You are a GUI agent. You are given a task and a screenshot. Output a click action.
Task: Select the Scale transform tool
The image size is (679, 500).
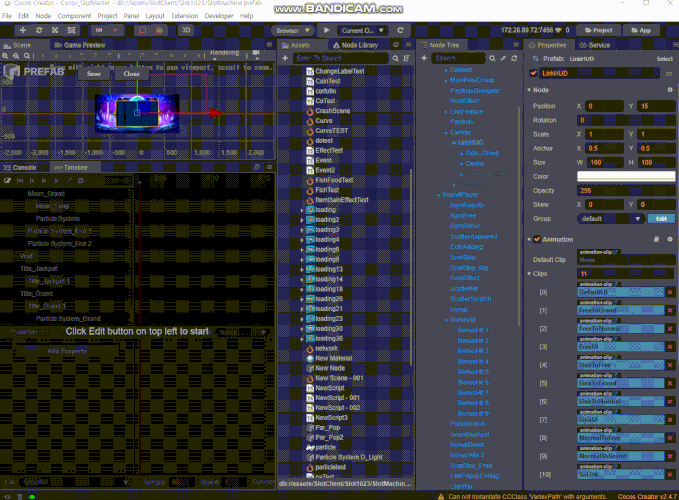(55, 30)
